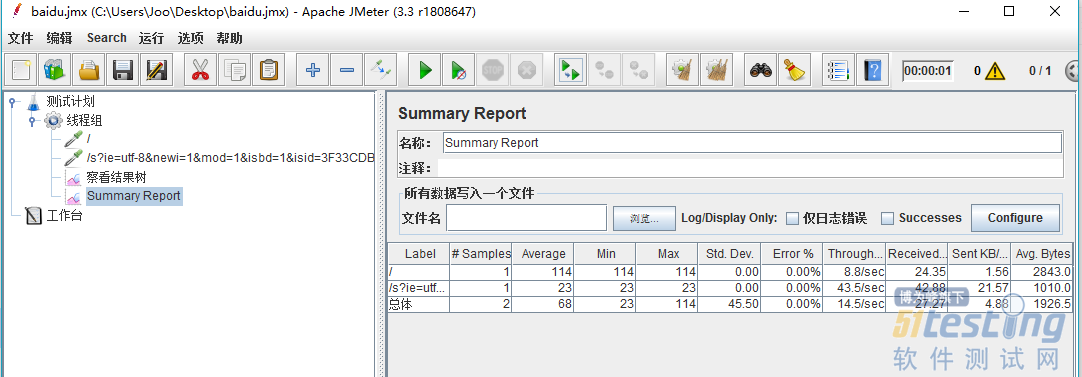
Task: Click the Configure button
Action: (1015, 218)
